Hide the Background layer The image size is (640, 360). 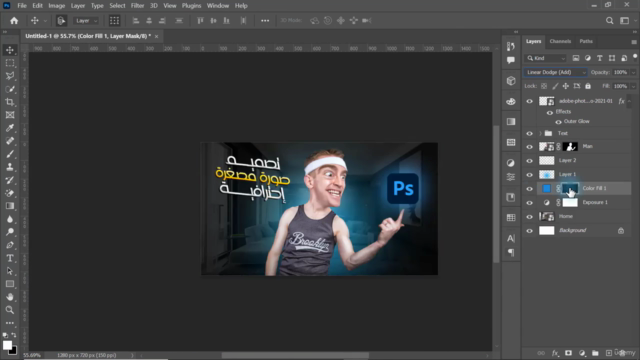[529, 231]
